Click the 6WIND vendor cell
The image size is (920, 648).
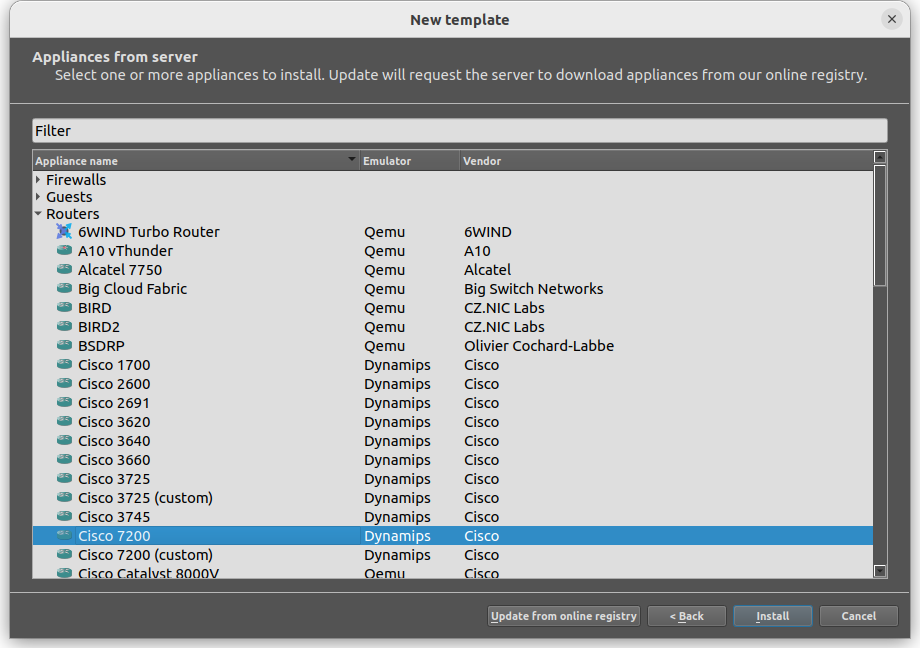[488, 232]
